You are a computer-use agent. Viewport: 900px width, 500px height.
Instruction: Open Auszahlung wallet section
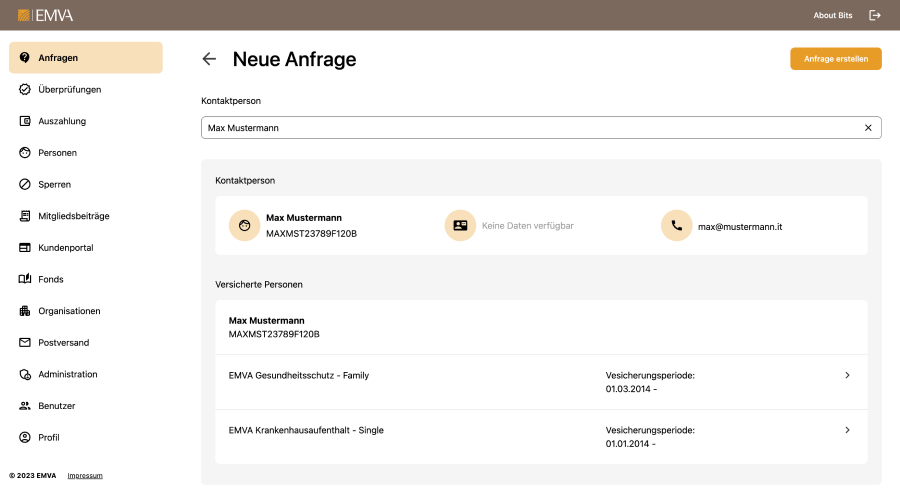pyautogui.click(x=62, y=121)
